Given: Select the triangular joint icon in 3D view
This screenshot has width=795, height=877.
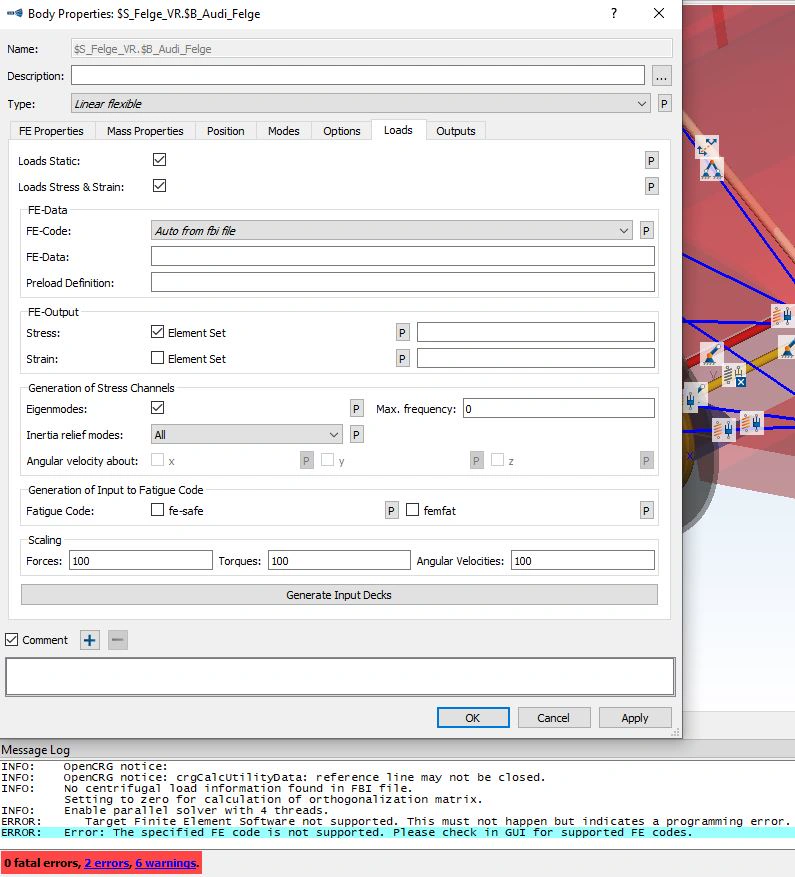Looking at the screenshot, I should (712, 169).
